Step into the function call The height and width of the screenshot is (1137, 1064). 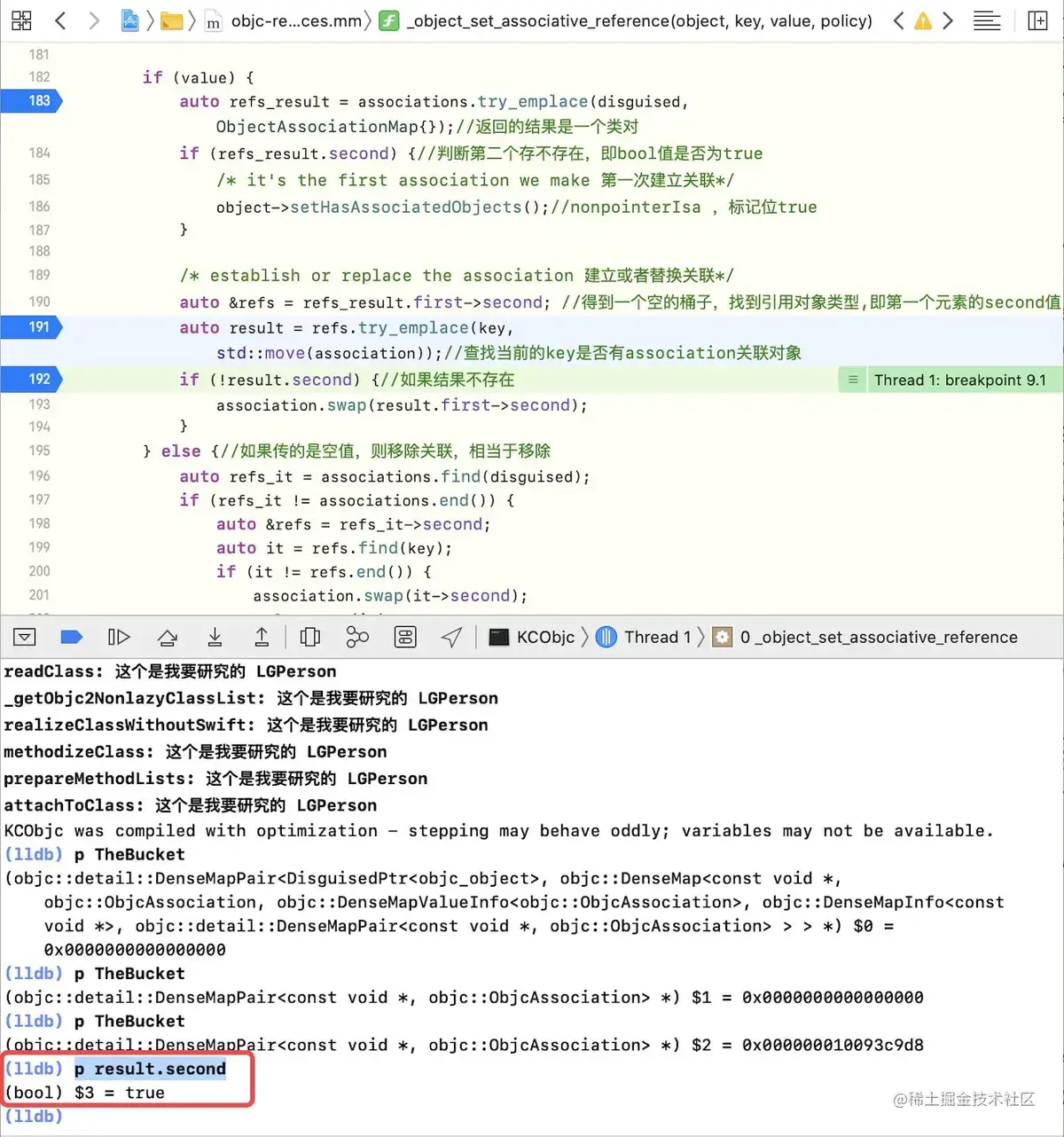(x=215, y=637)
